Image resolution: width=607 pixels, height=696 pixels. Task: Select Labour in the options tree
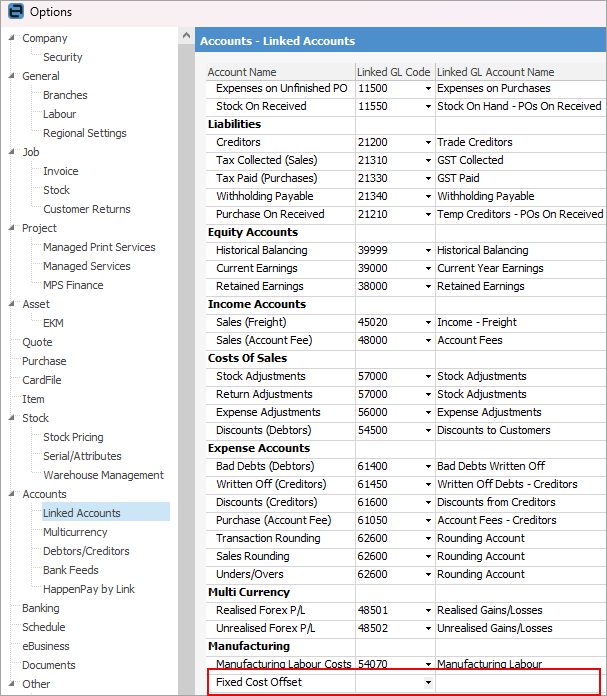coord(60,114)
